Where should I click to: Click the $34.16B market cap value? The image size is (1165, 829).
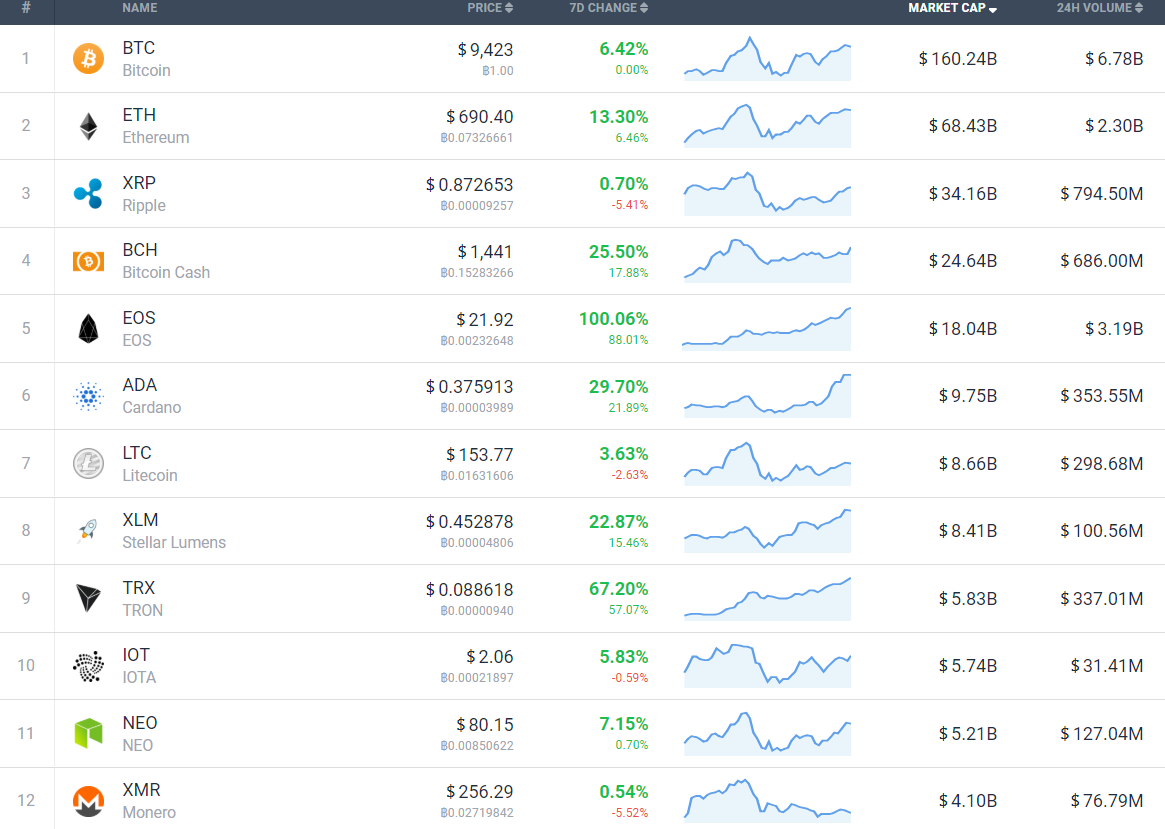963,194
